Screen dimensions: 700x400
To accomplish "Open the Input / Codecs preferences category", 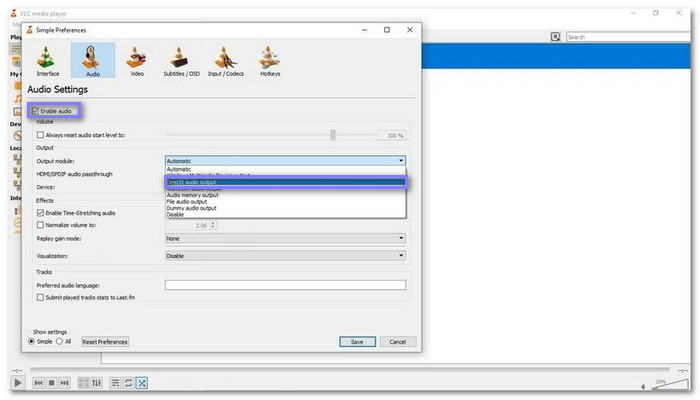I will [x=226, y=61].
